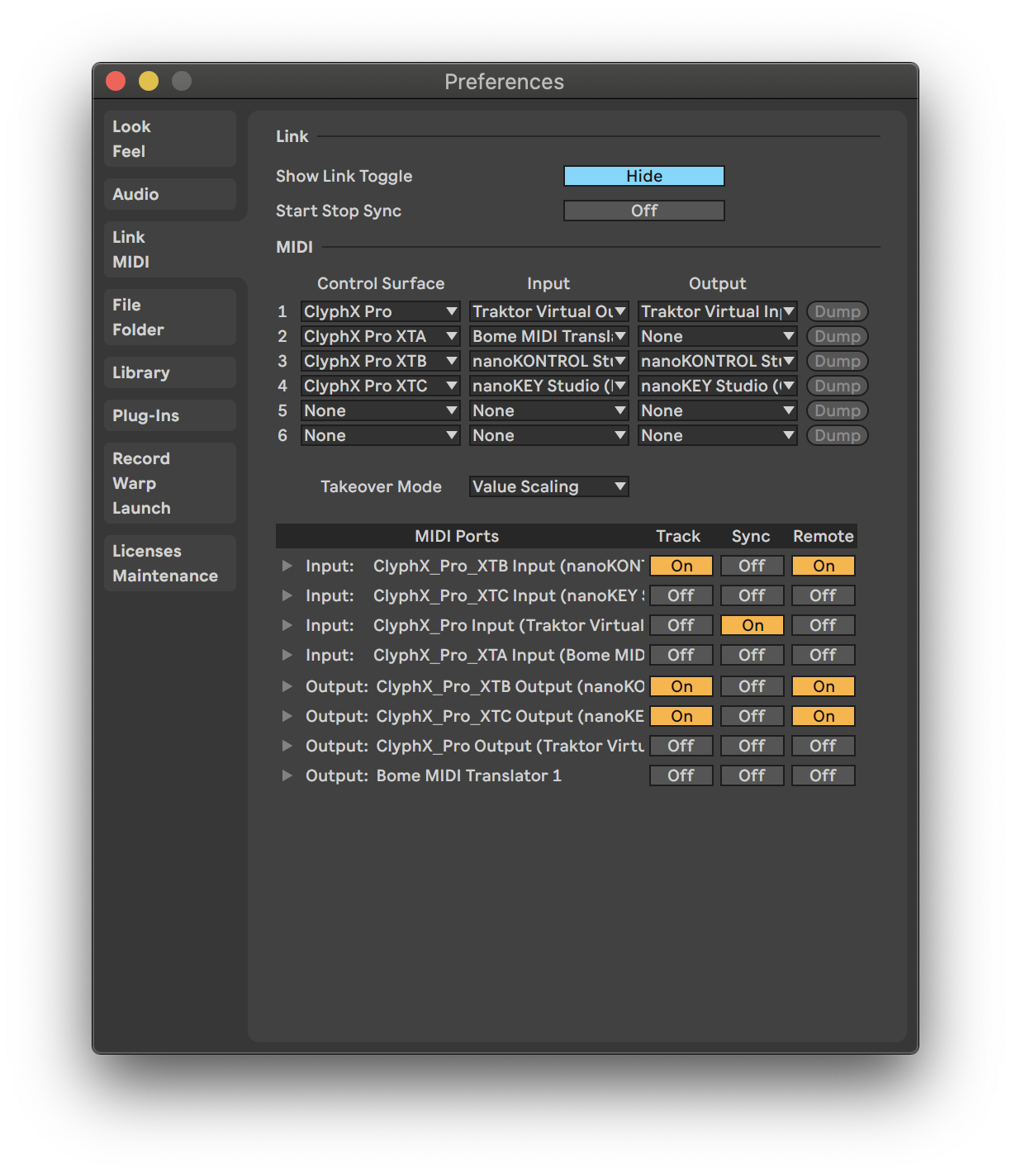
Task: Enable Track for ClyphX_Pro_XTC Input
Action: [681, 595]
